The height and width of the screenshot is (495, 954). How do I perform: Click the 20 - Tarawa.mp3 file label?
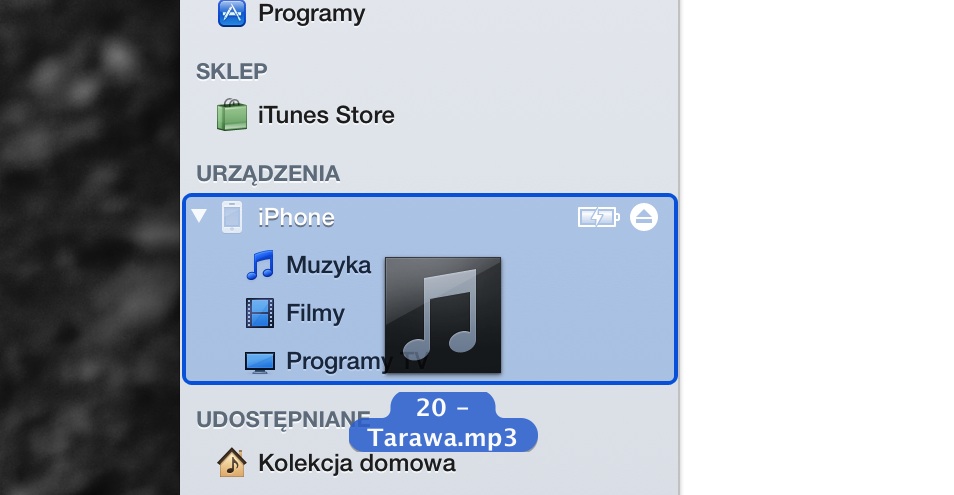(x=443, y=423)
